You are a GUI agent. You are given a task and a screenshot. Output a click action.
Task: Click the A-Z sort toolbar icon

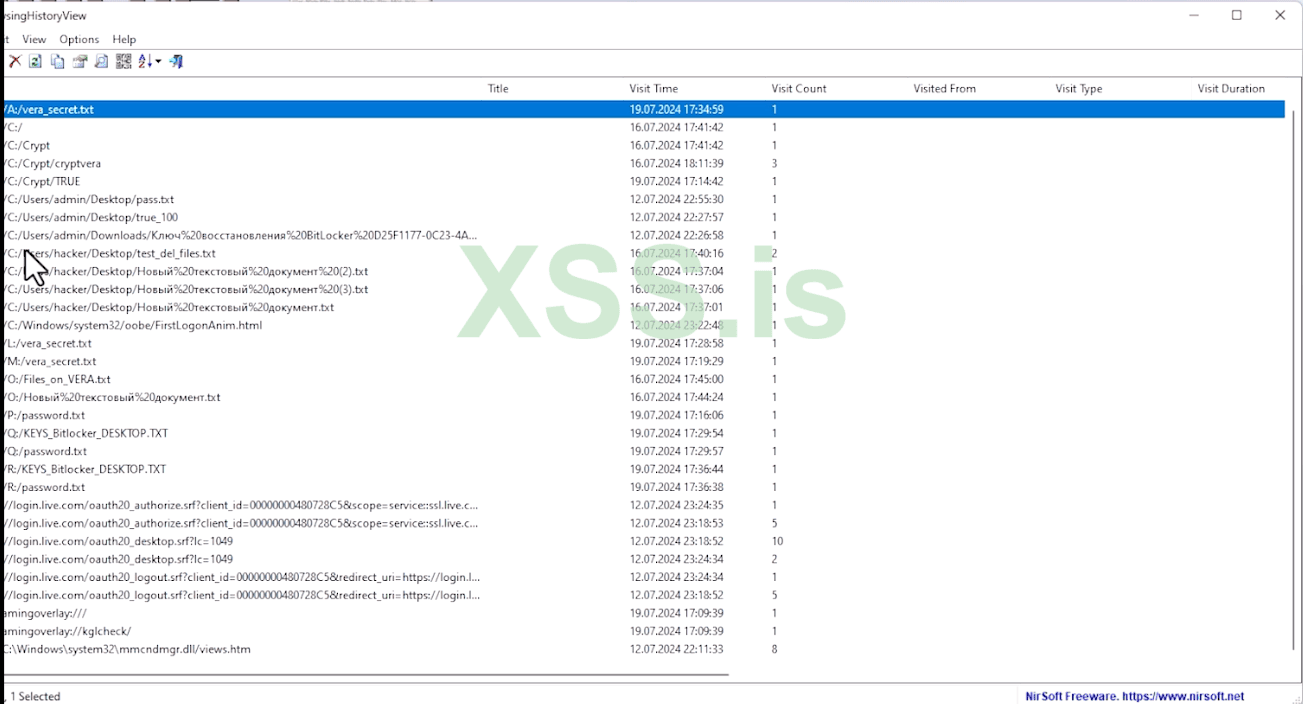click(145, 62)
